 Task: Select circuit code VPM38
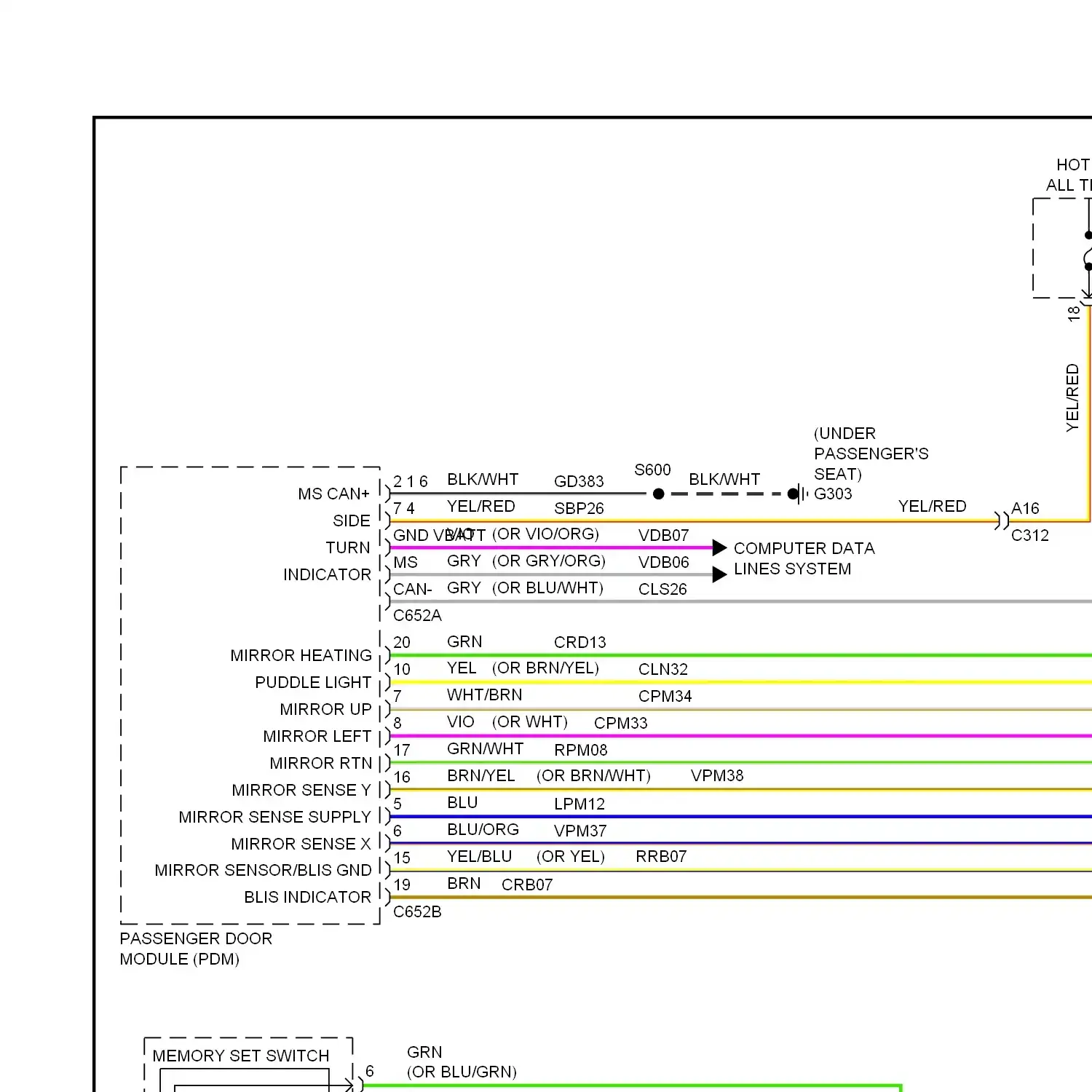[x=717, y=775]
